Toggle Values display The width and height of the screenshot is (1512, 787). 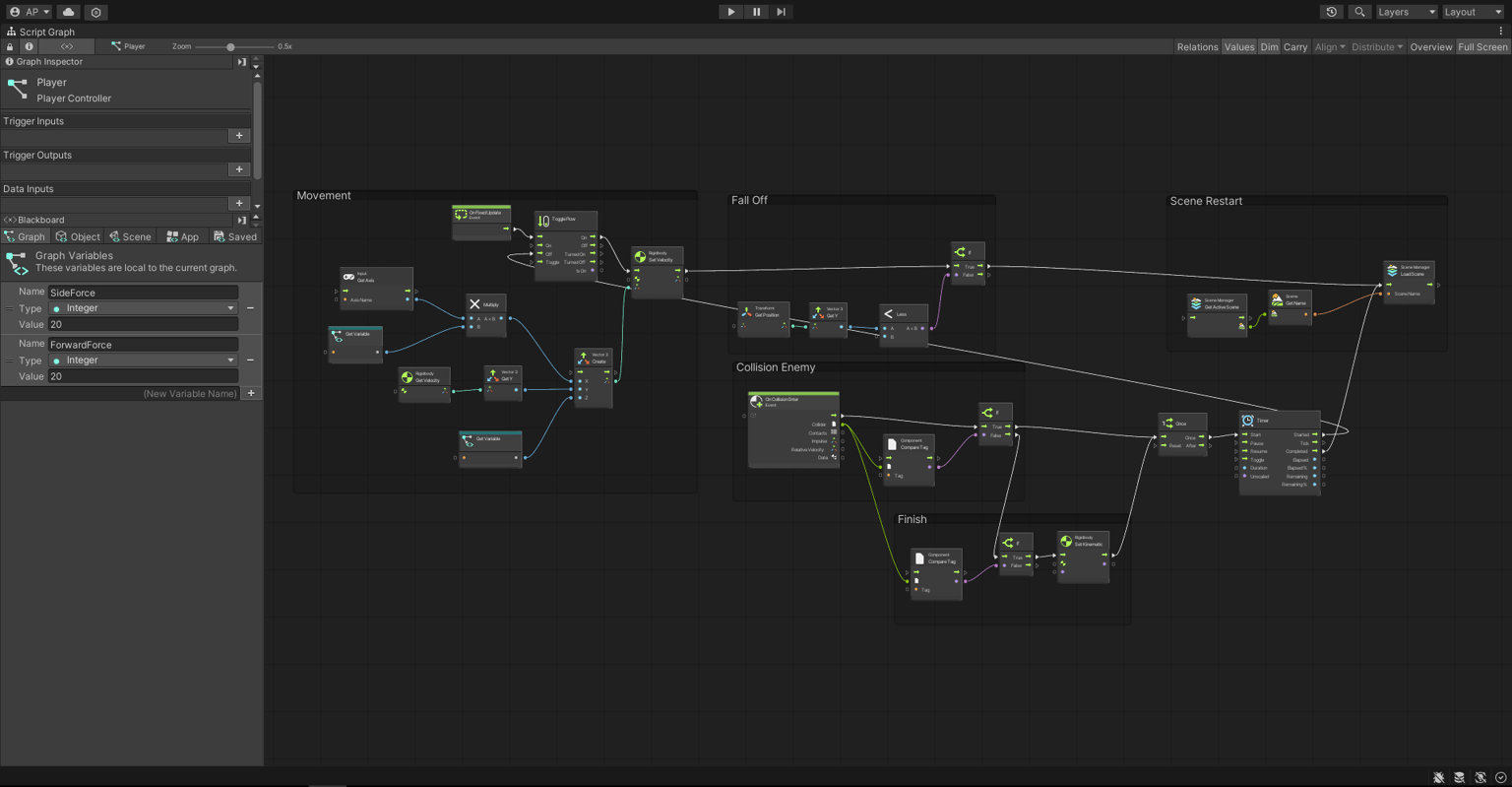[1238, 46]
